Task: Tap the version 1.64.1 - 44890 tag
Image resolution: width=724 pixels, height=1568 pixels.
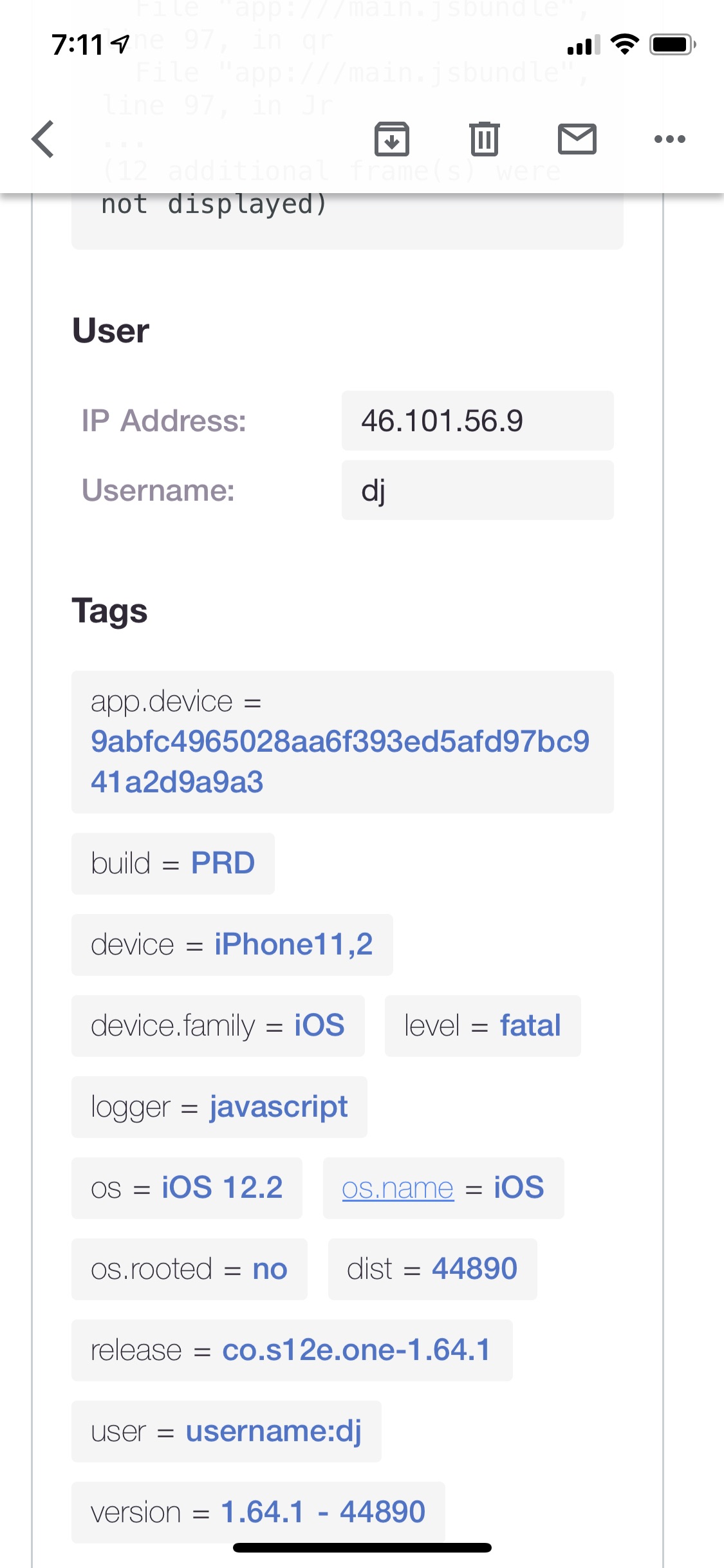Action: click(322, 1513)
